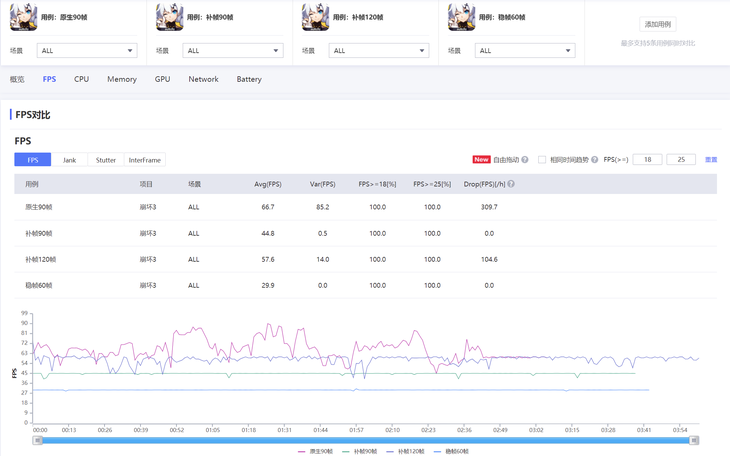Open scene dropdown for 稳帧60帧
Viewport: 730px width, 456px height.
(x=525, y=50)
